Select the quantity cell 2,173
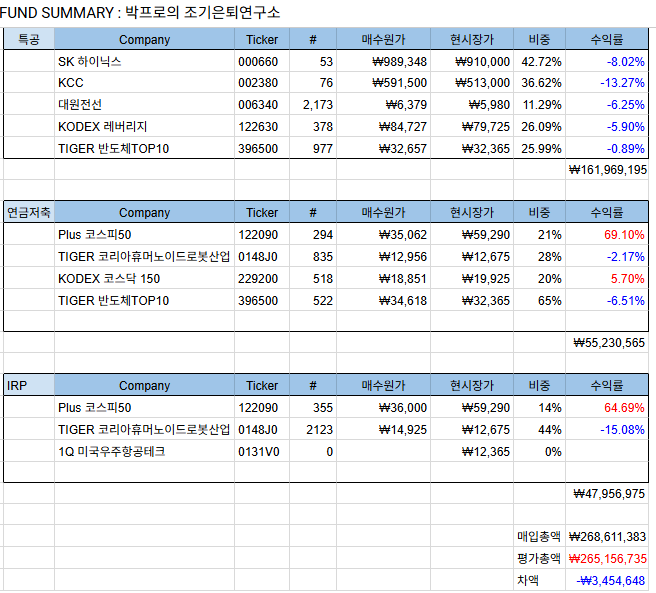The height and width of the screenshot is (593, 656). (x=313, y=105)
